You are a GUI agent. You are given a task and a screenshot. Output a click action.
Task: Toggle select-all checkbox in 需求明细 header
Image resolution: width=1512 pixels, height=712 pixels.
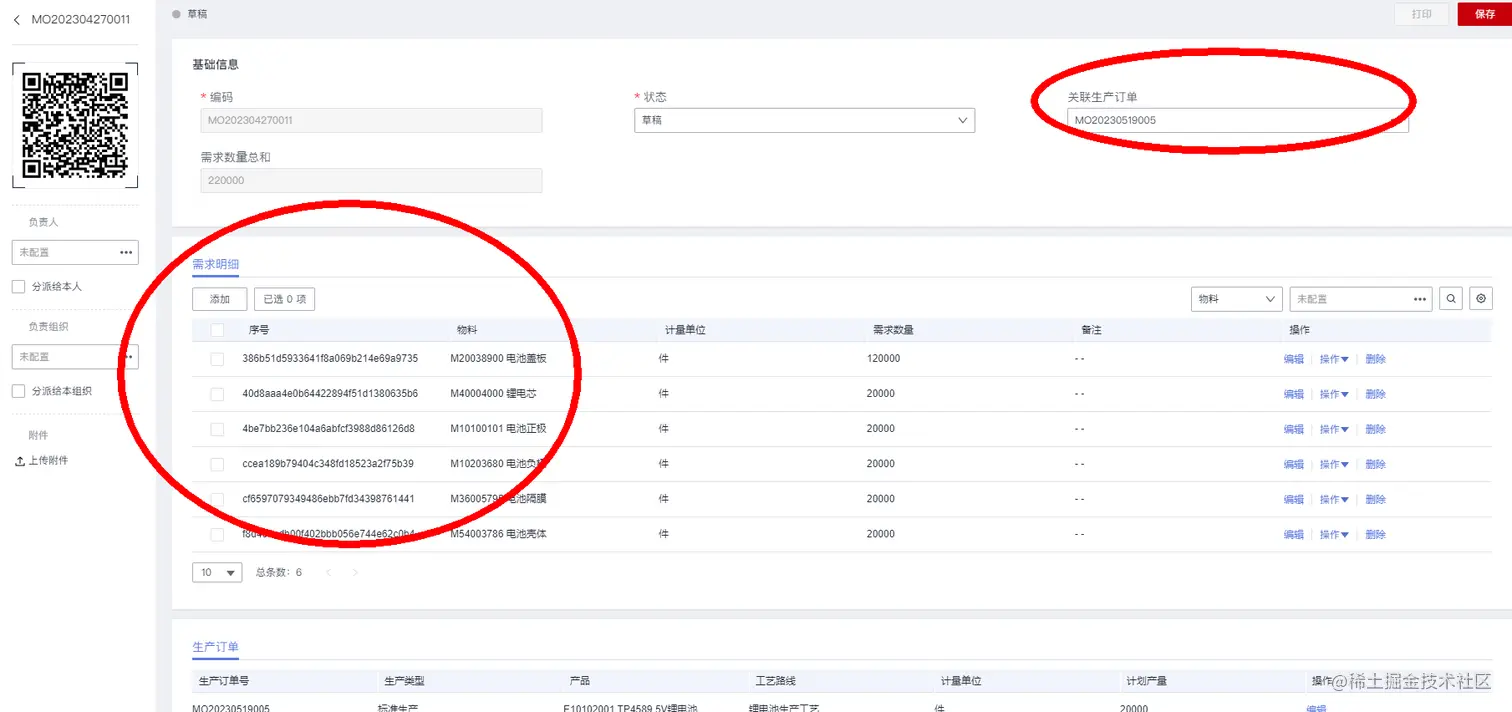click(x=217, y=330)
